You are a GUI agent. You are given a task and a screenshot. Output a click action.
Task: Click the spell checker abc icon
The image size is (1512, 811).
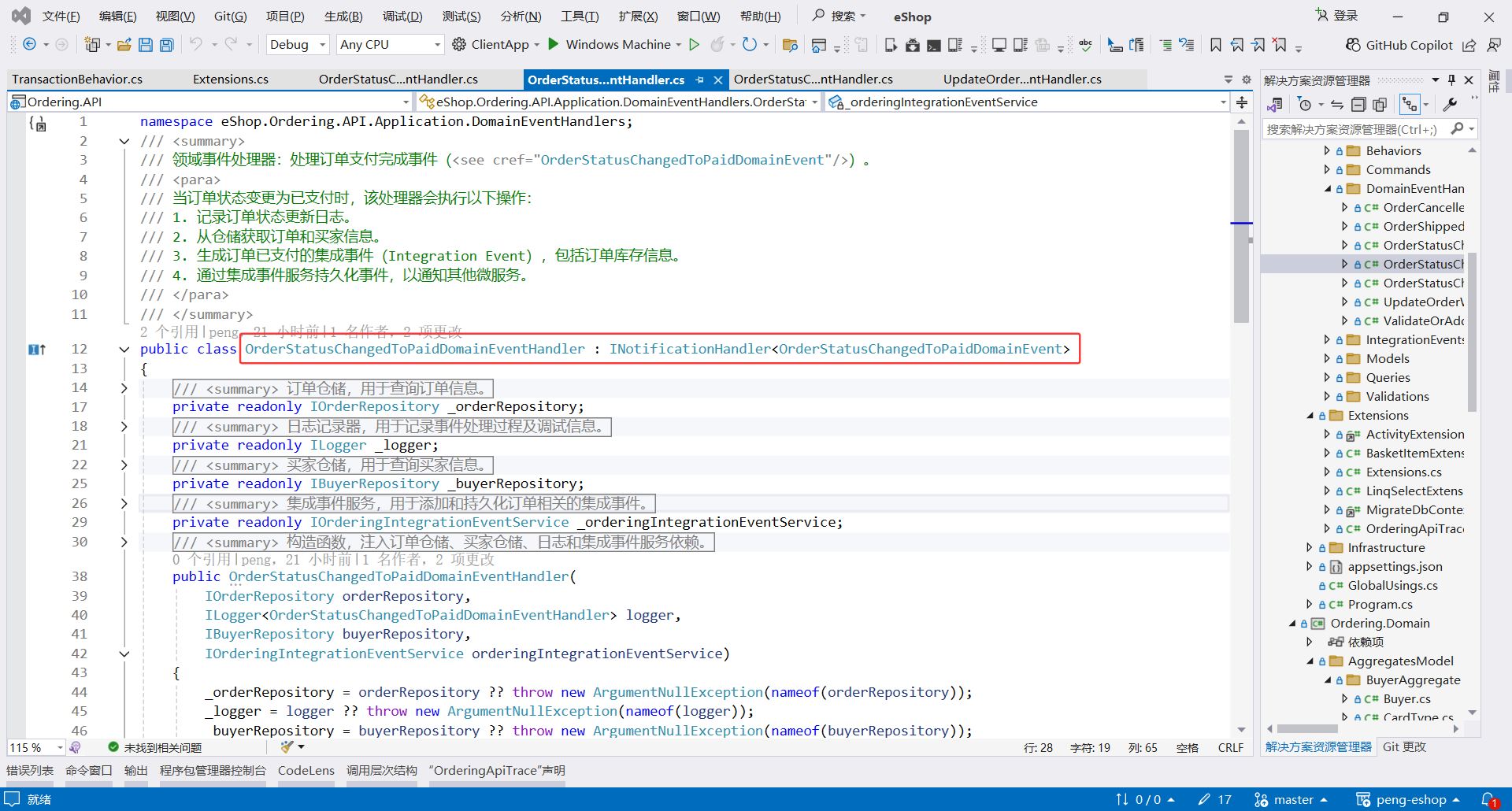point(1085,45)
